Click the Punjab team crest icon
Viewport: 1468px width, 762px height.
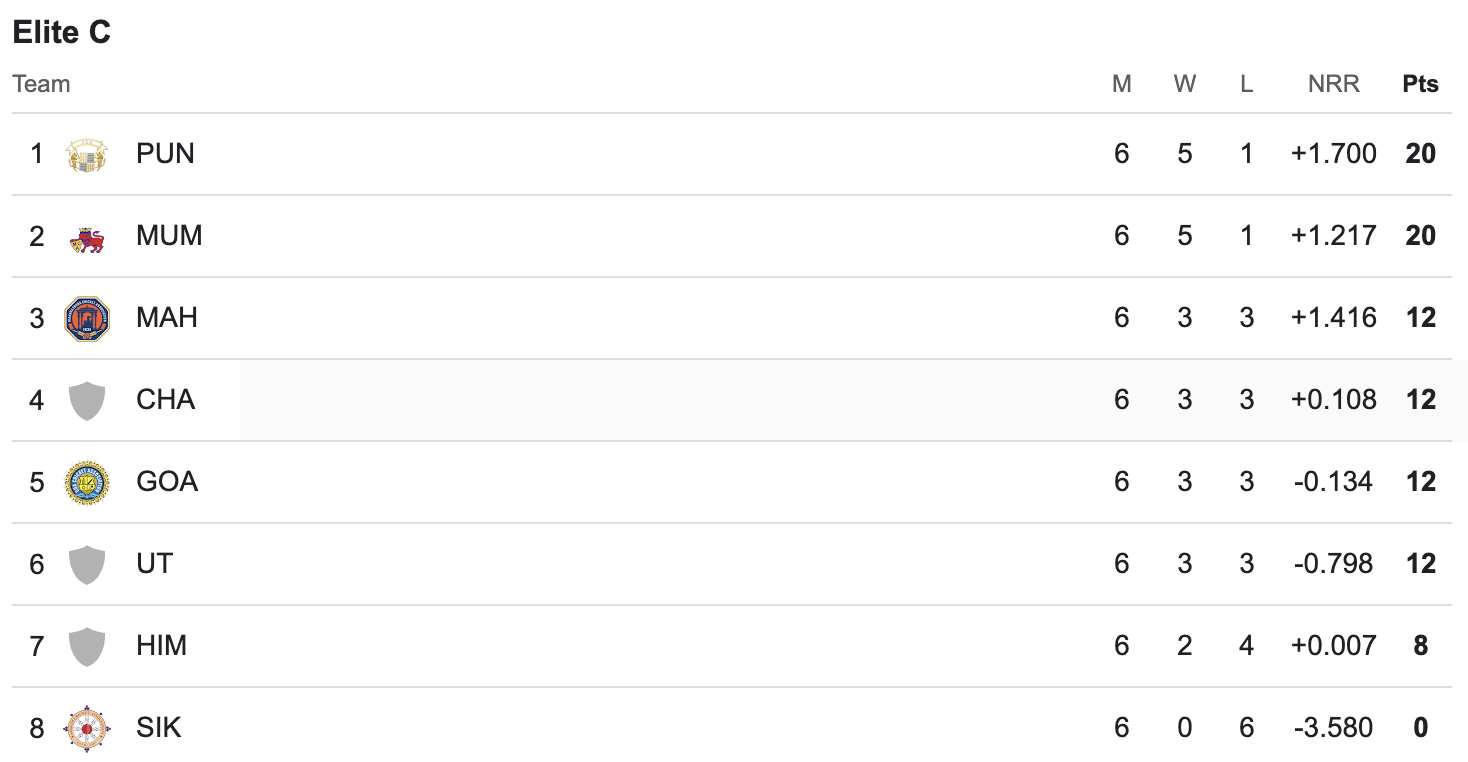pyautogui.click(x=86, y=154)
